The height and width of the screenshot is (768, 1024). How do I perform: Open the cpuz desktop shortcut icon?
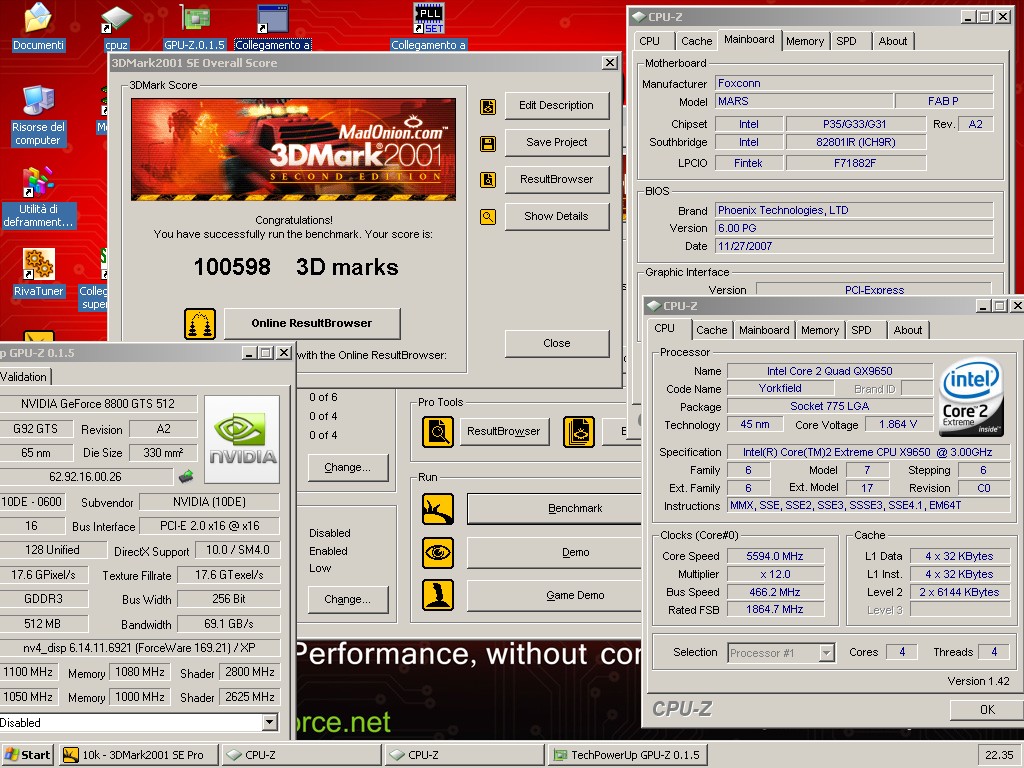pos(116,18)
